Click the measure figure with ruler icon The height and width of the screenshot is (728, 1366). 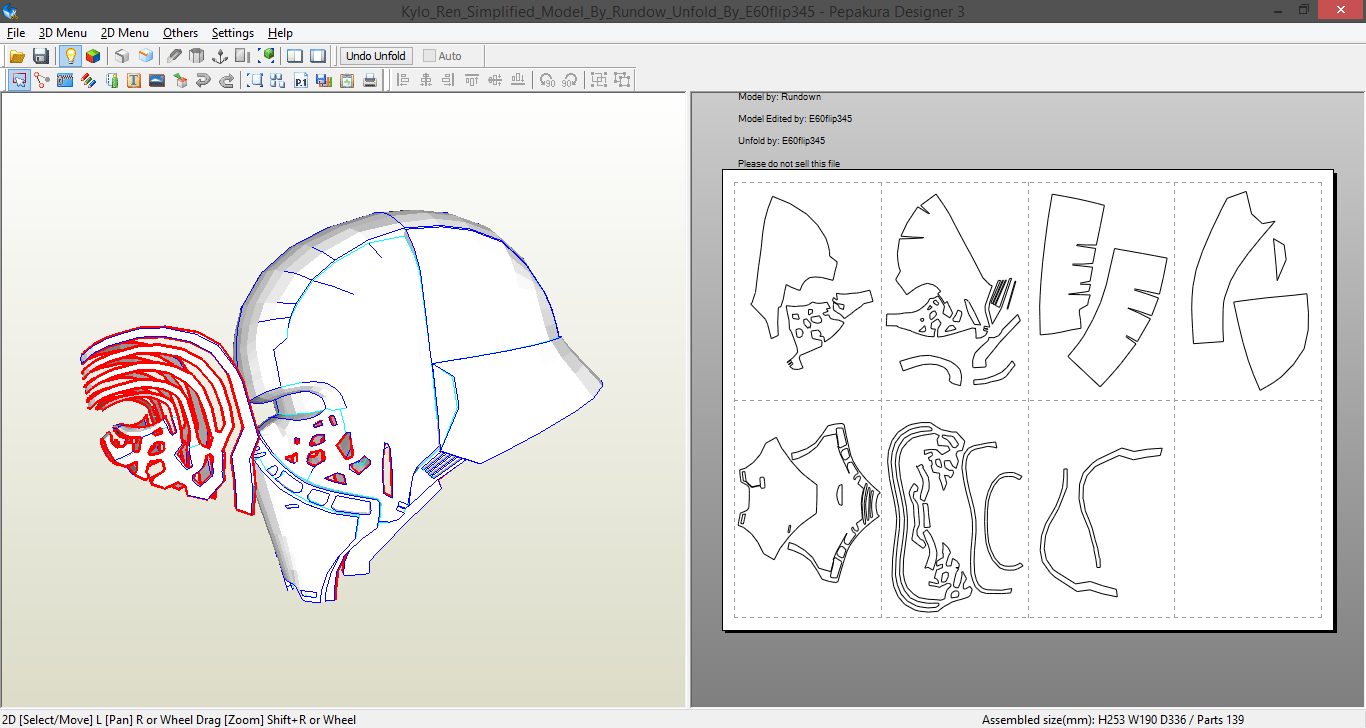click(111, 80)
